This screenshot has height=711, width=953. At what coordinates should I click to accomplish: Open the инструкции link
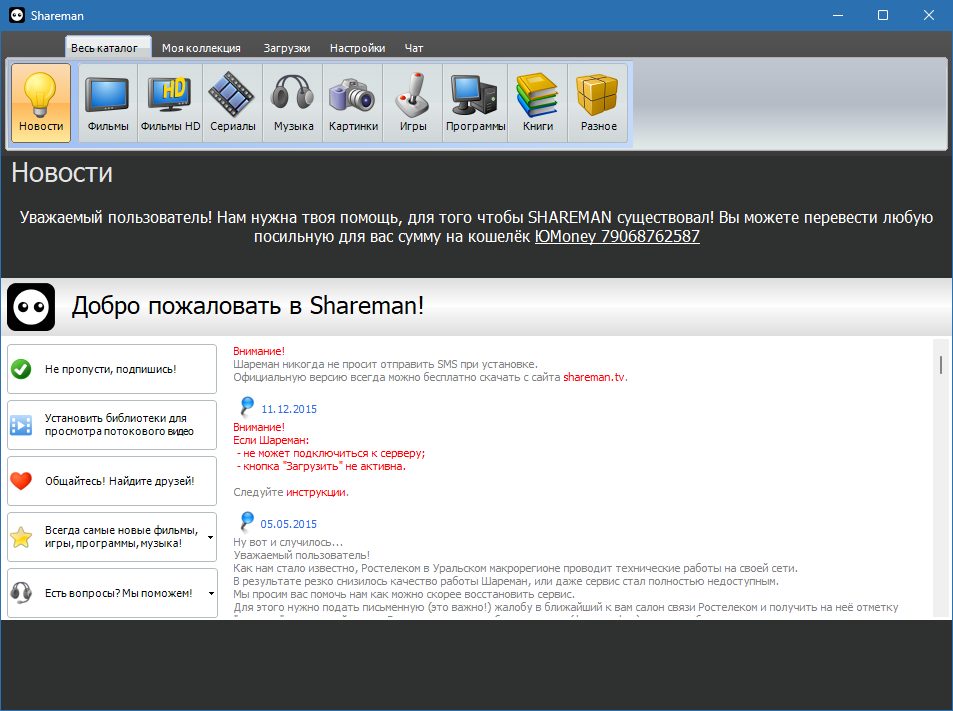pyautogui.click(x=315, y=492)
